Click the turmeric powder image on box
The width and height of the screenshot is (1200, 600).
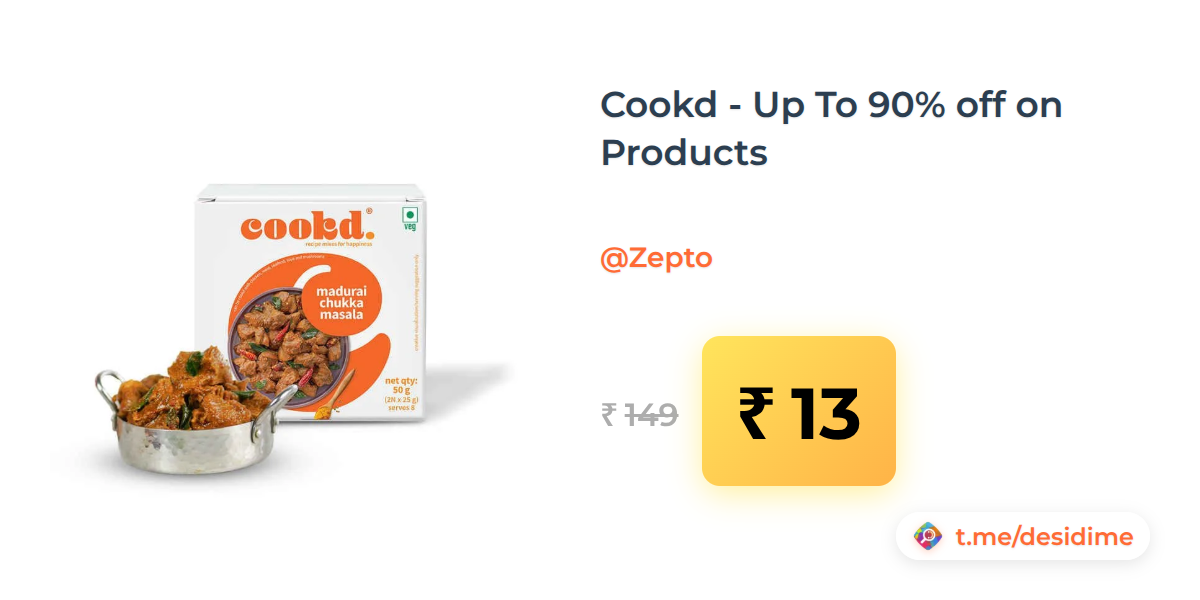[x=328, y=404]
